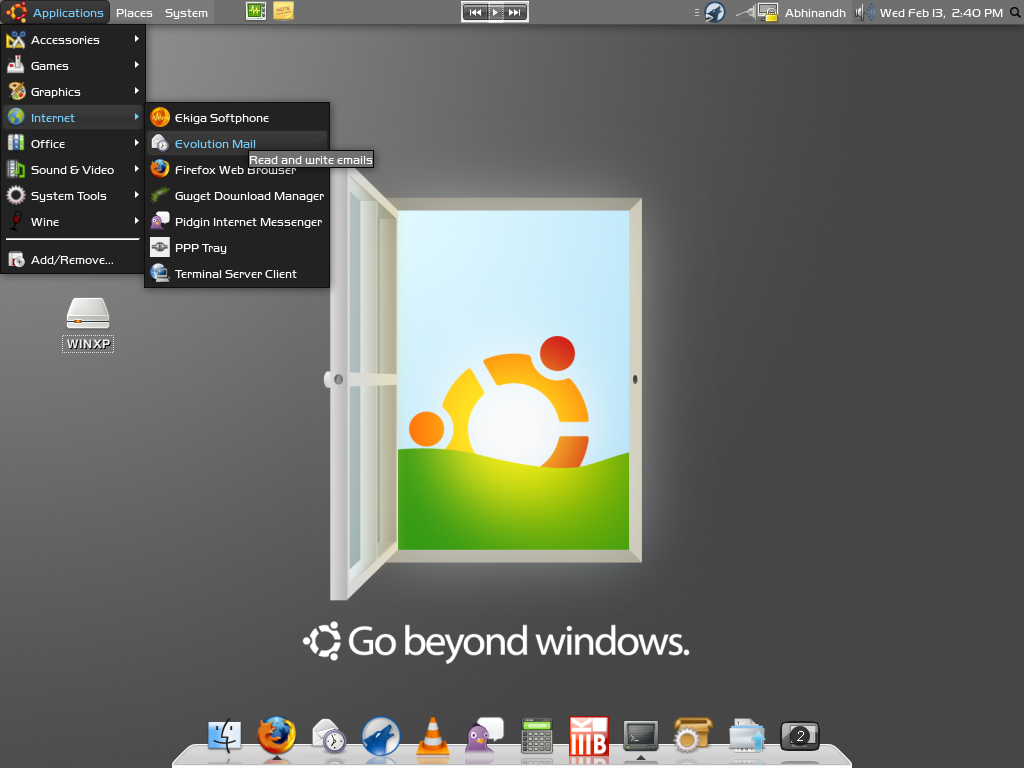
Task: Open VLC media player from the dock
Action: [x=432, y=737]
